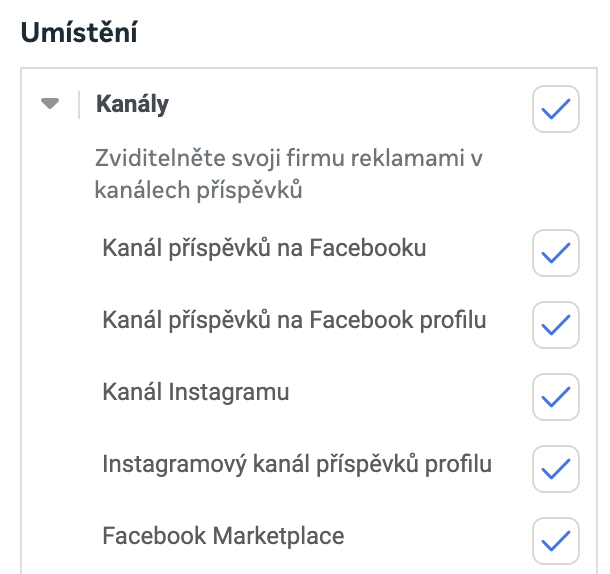Select the Facebook Marketplace label
The image size is (610, 574).
[x=223, y=536]
